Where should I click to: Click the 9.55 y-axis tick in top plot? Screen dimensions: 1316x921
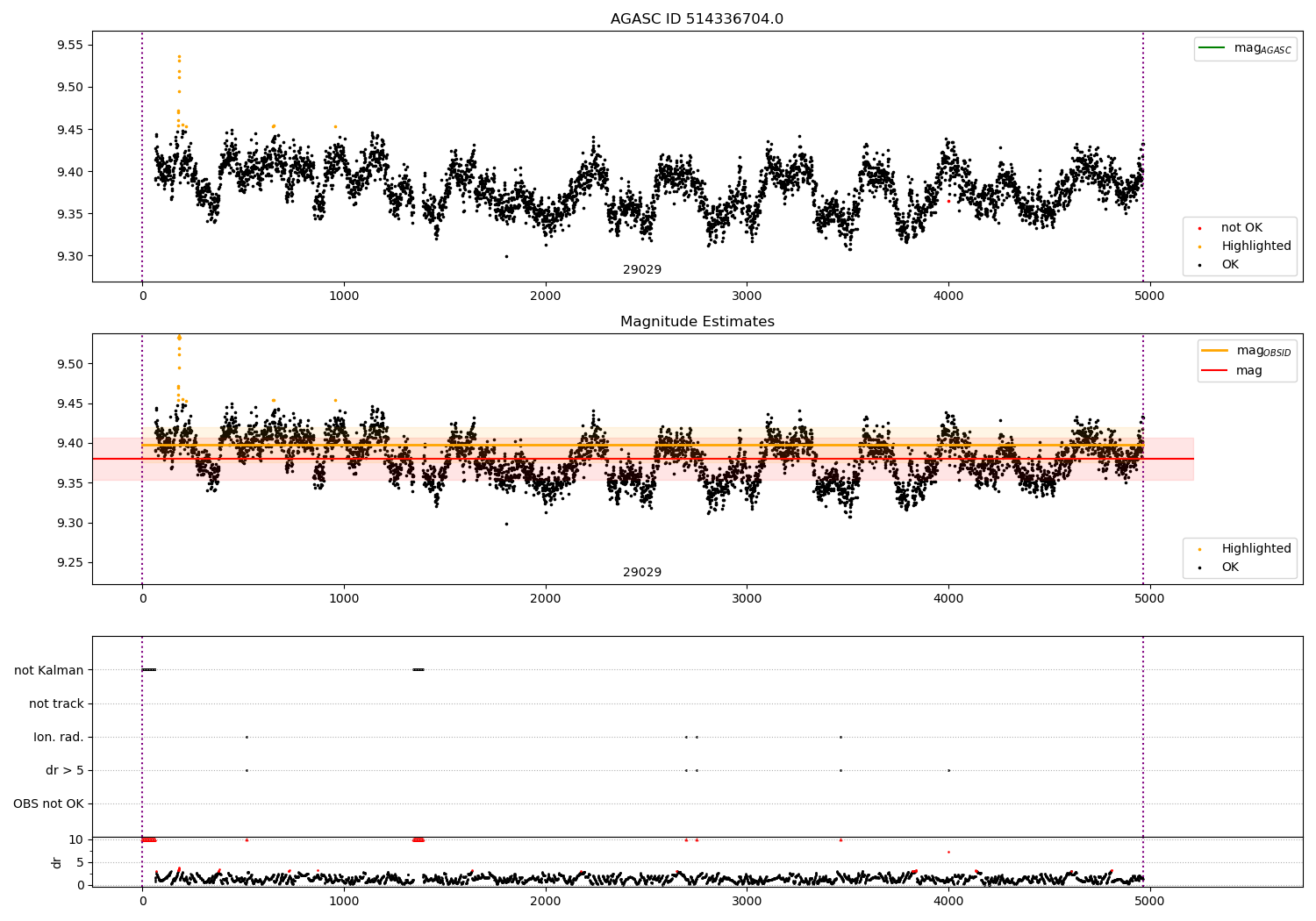click(68, 45)
